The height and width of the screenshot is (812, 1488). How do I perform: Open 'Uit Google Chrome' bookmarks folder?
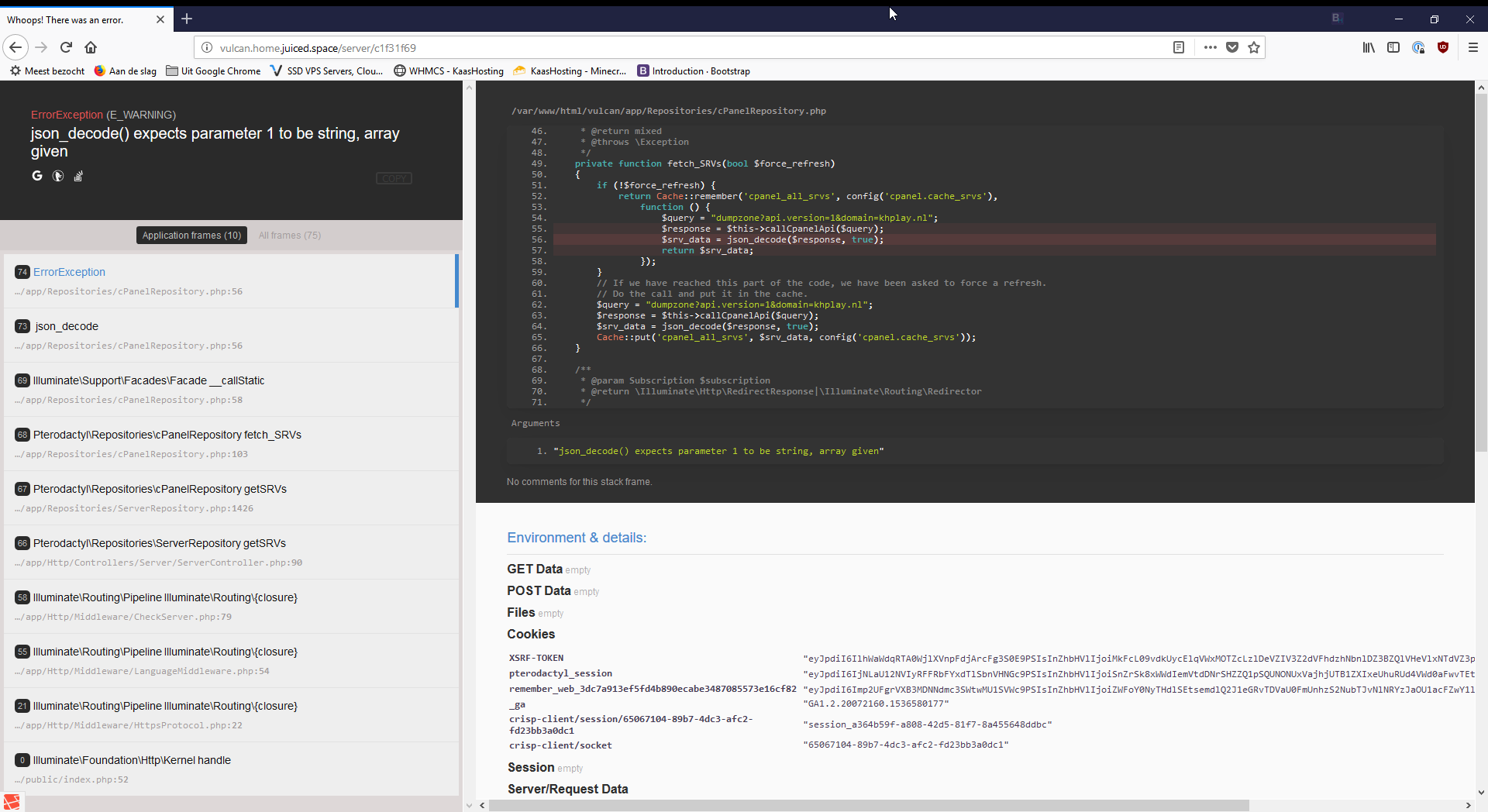point(213,71)
